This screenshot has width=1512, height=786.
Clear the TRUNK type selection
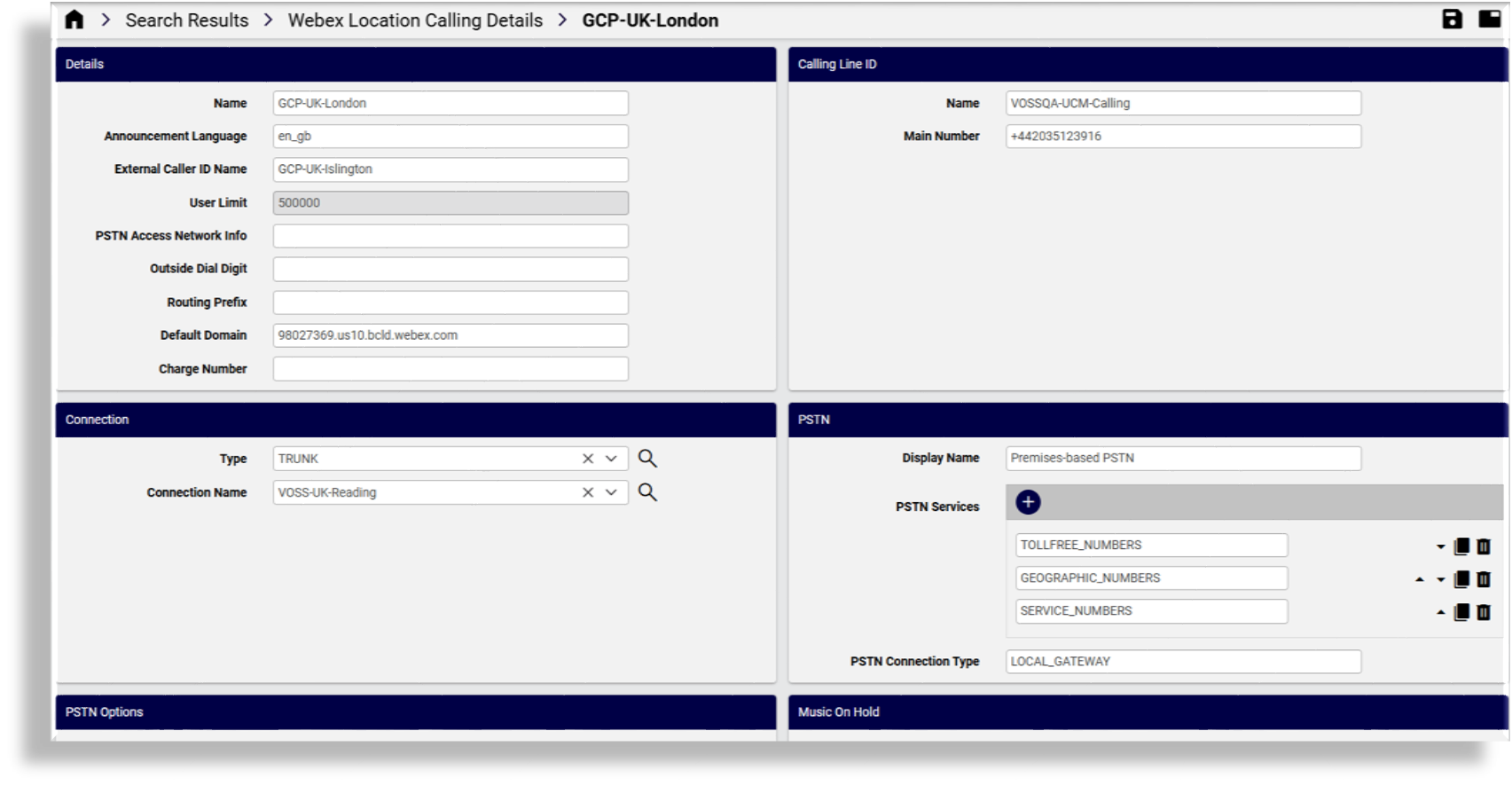587,459
